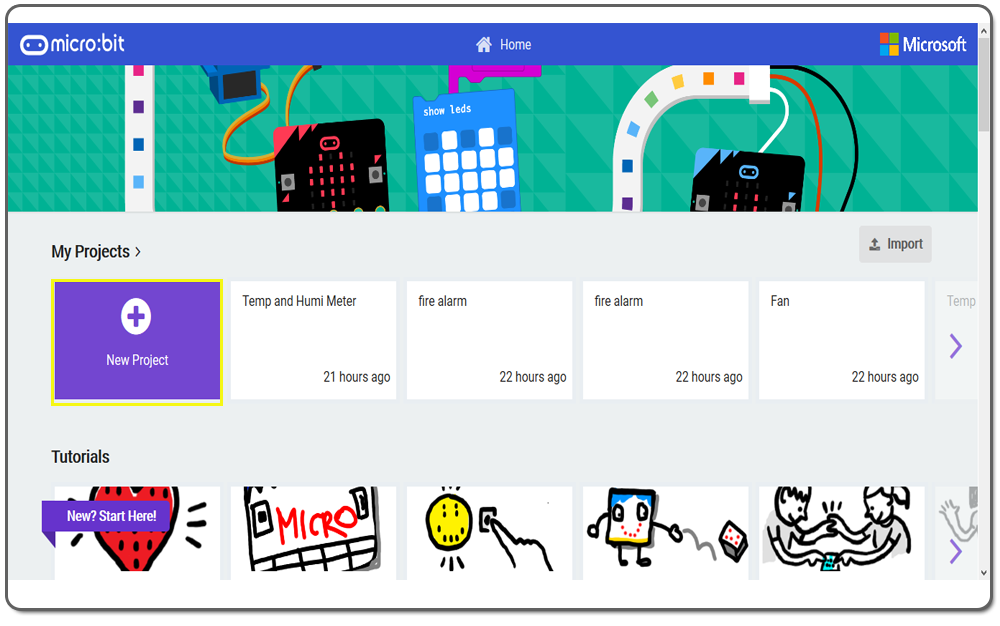Click the New? Start Here! banner
This screenshot has width=1000, height=626.
click(106, 516)
